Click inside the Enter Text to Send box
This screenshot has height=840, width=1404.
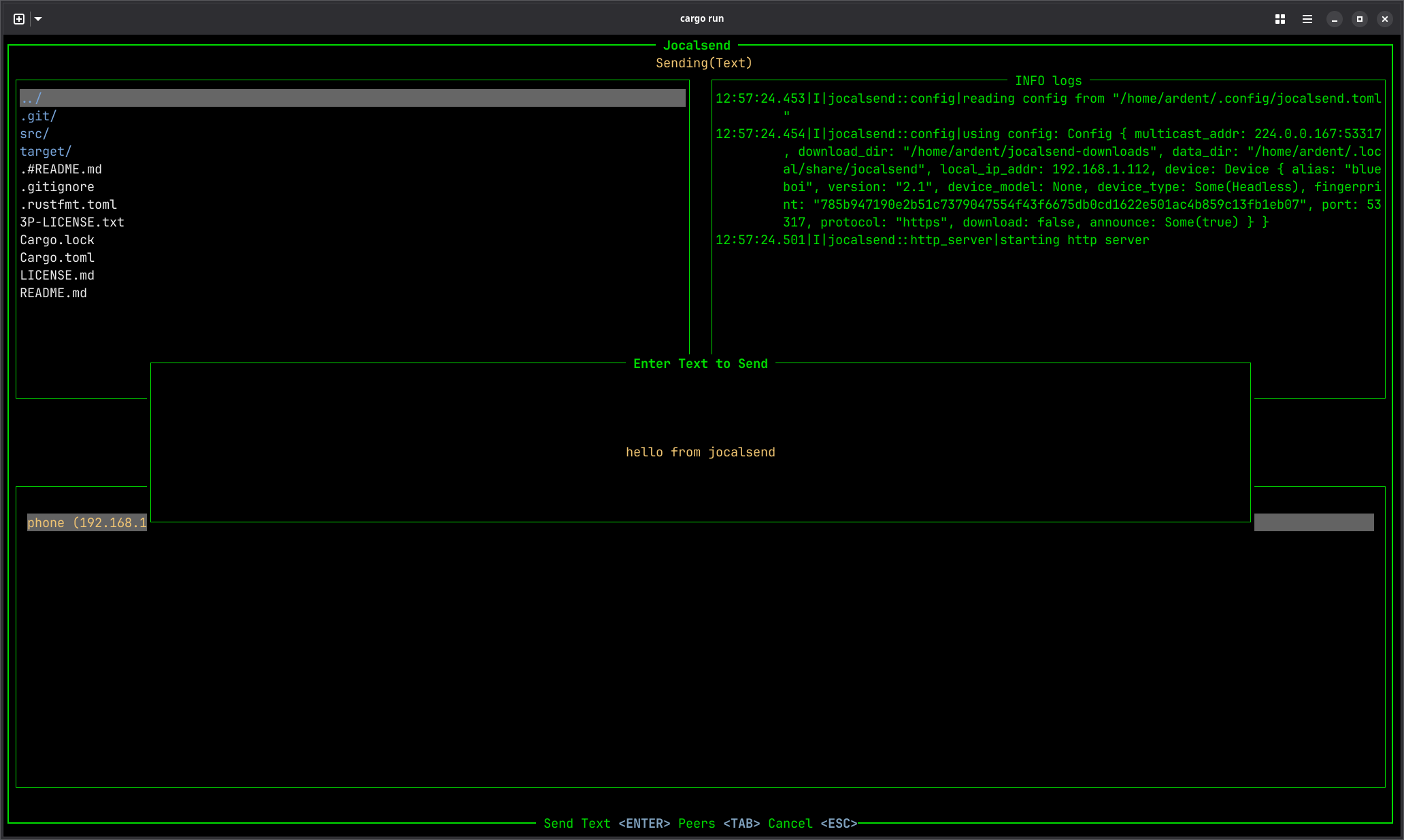coord(701,452)
